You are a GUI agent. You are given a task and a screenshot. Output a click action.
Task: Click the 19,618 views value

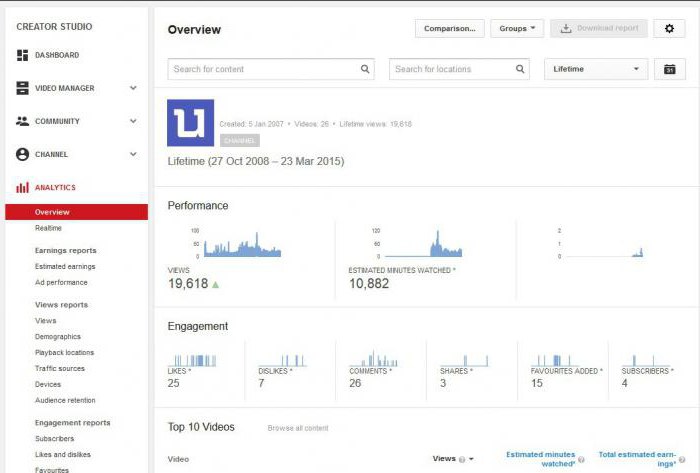188,284
